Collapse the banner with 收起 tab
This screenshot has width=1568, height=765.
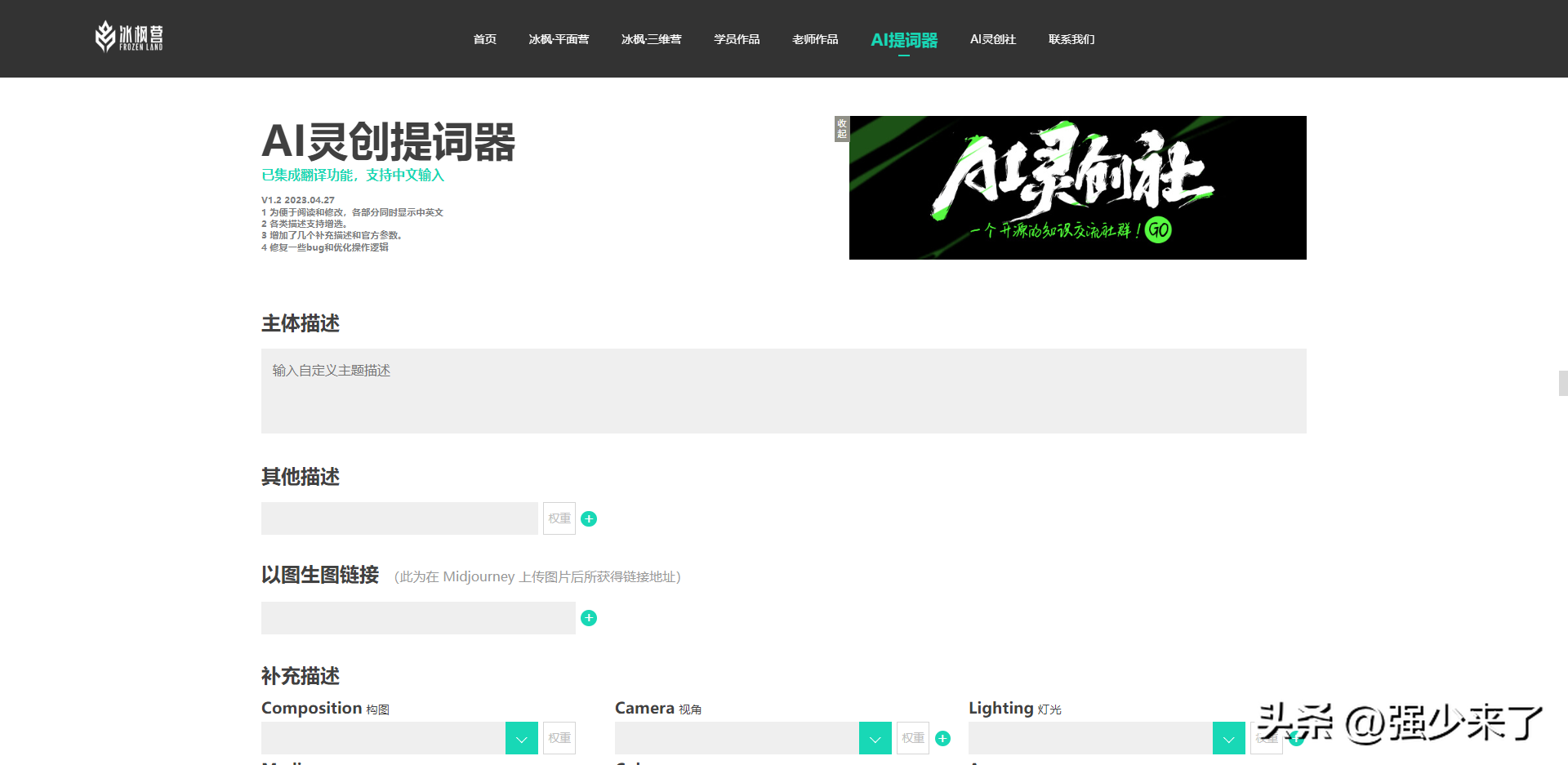842,129
